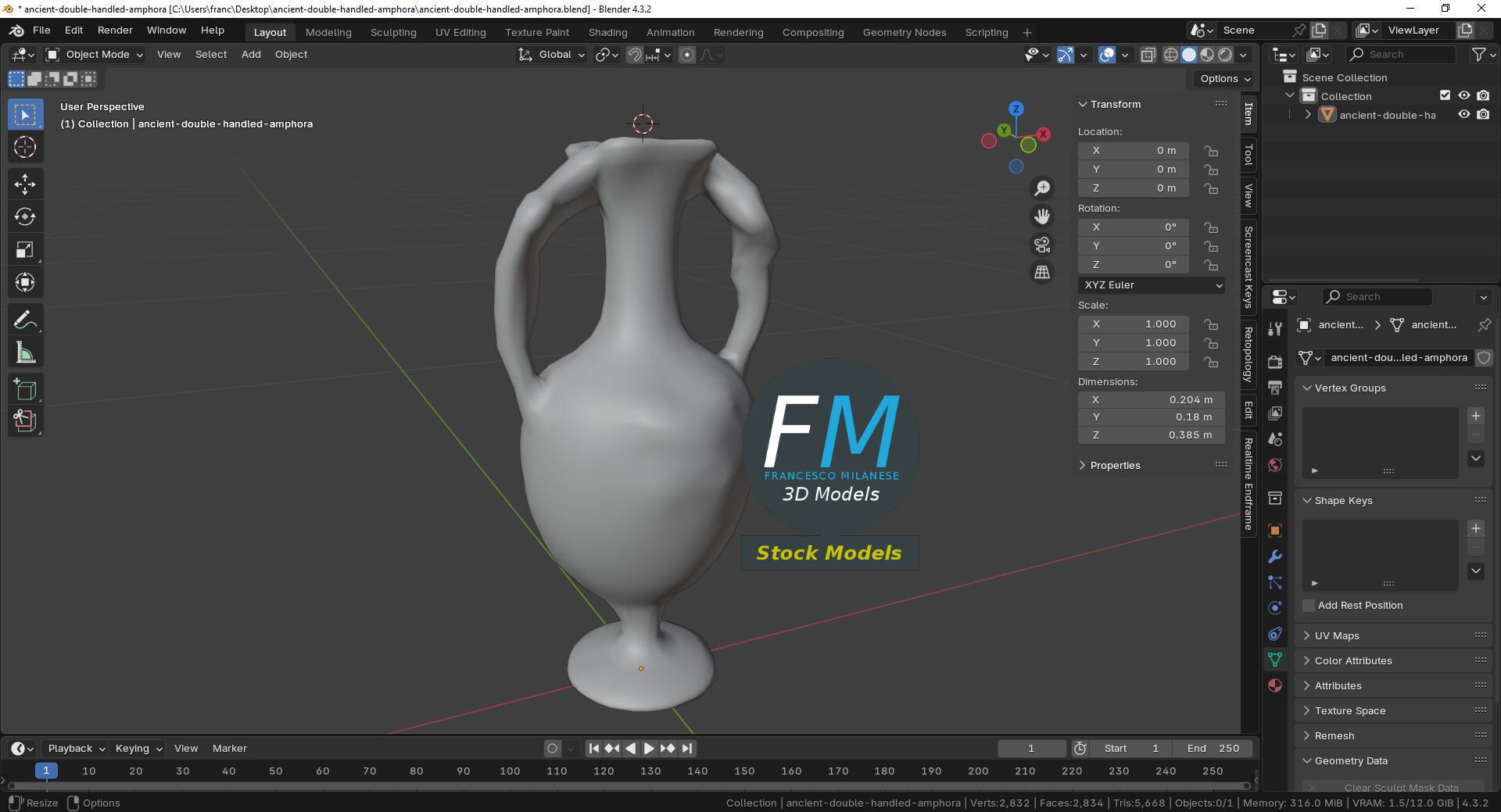Click the End frame field 250
The image size is (1501, 812).
(1213, 749)
